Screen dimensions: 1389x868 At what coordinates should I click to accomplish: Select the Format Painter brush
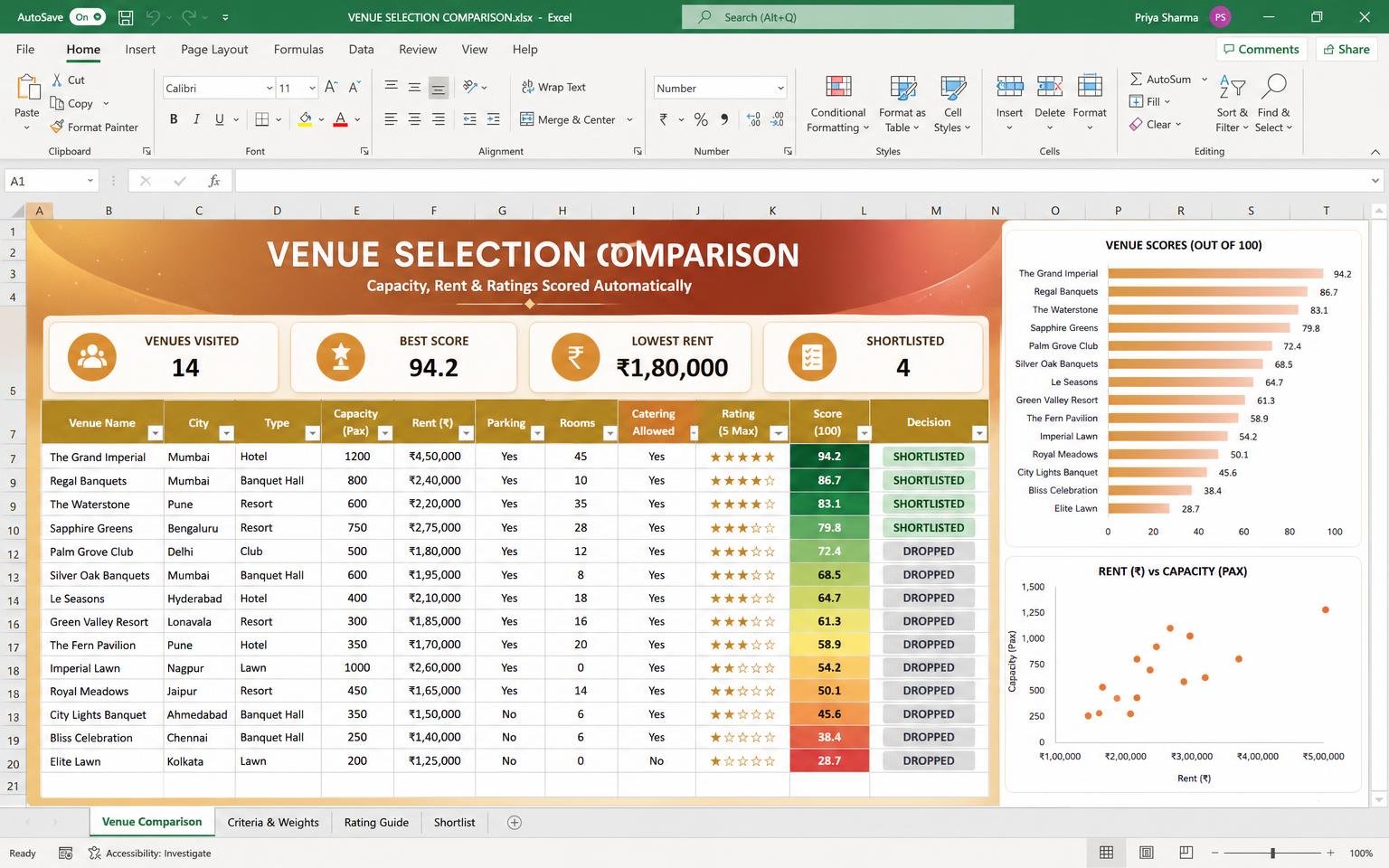[95, 127]
